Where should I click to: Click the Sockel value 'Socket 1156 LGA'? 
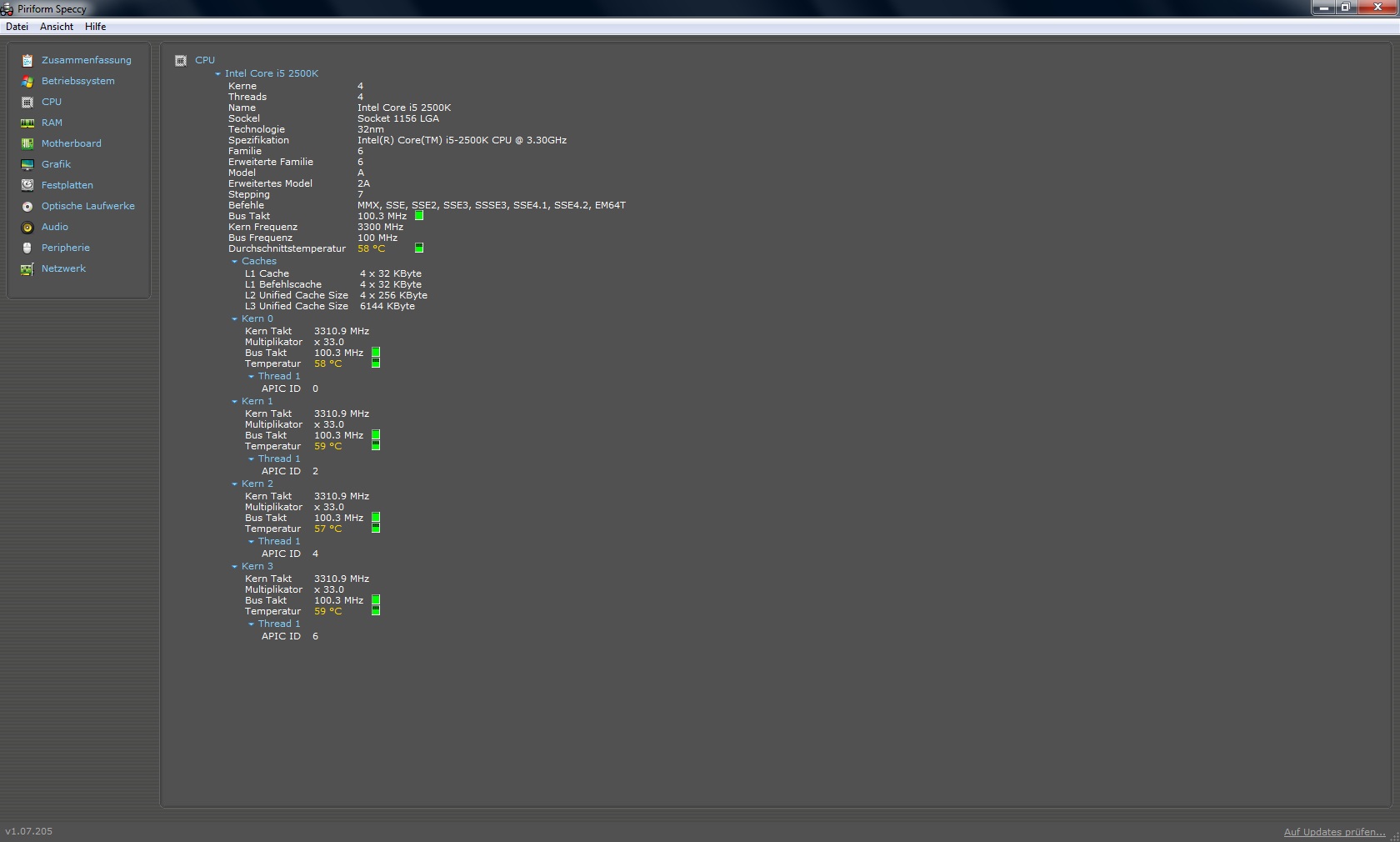coord(398,118)
